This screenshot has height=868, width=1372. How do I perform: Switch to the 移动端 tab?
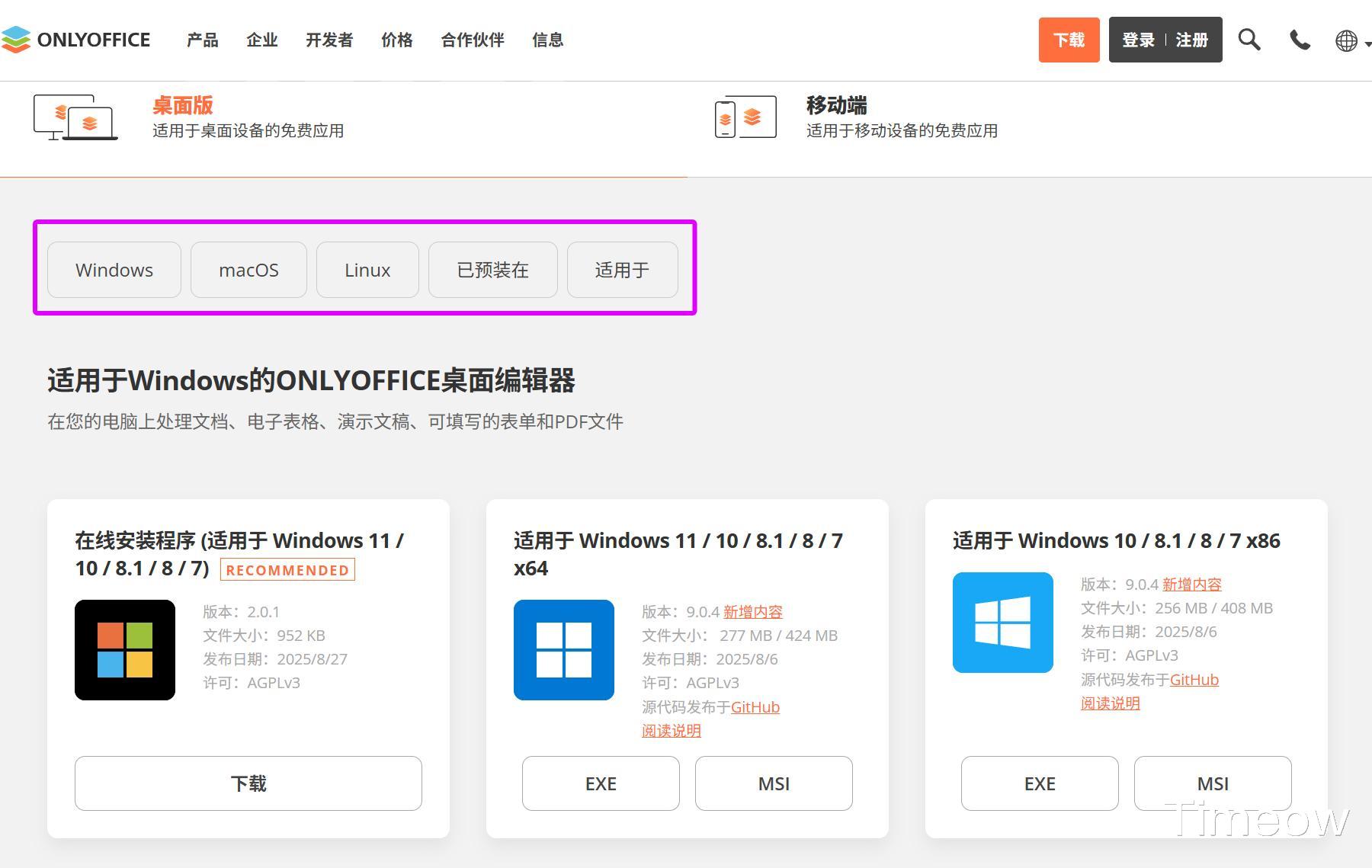click(x=837, y=105)
